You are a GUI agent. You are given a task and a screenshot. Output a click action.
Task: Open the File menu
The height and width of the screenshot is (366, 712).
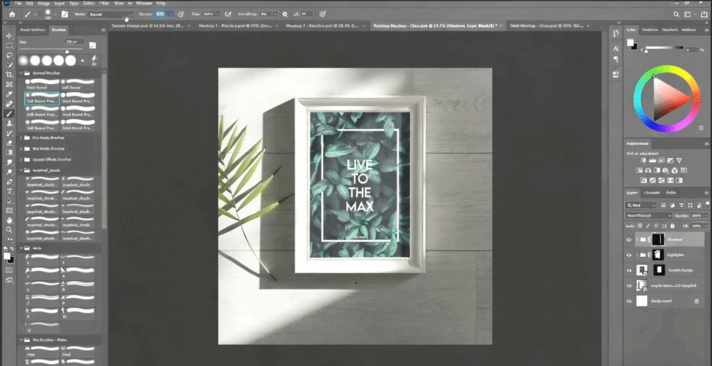(x=18, y=3)
